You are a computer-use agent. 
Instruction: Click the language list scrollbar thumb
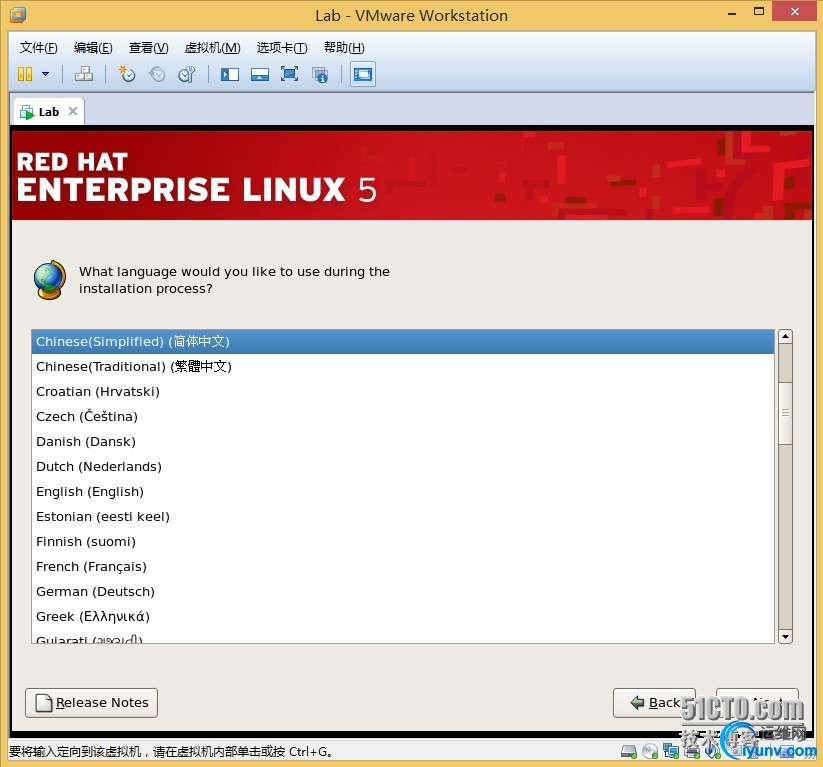(x=785, y=413)
